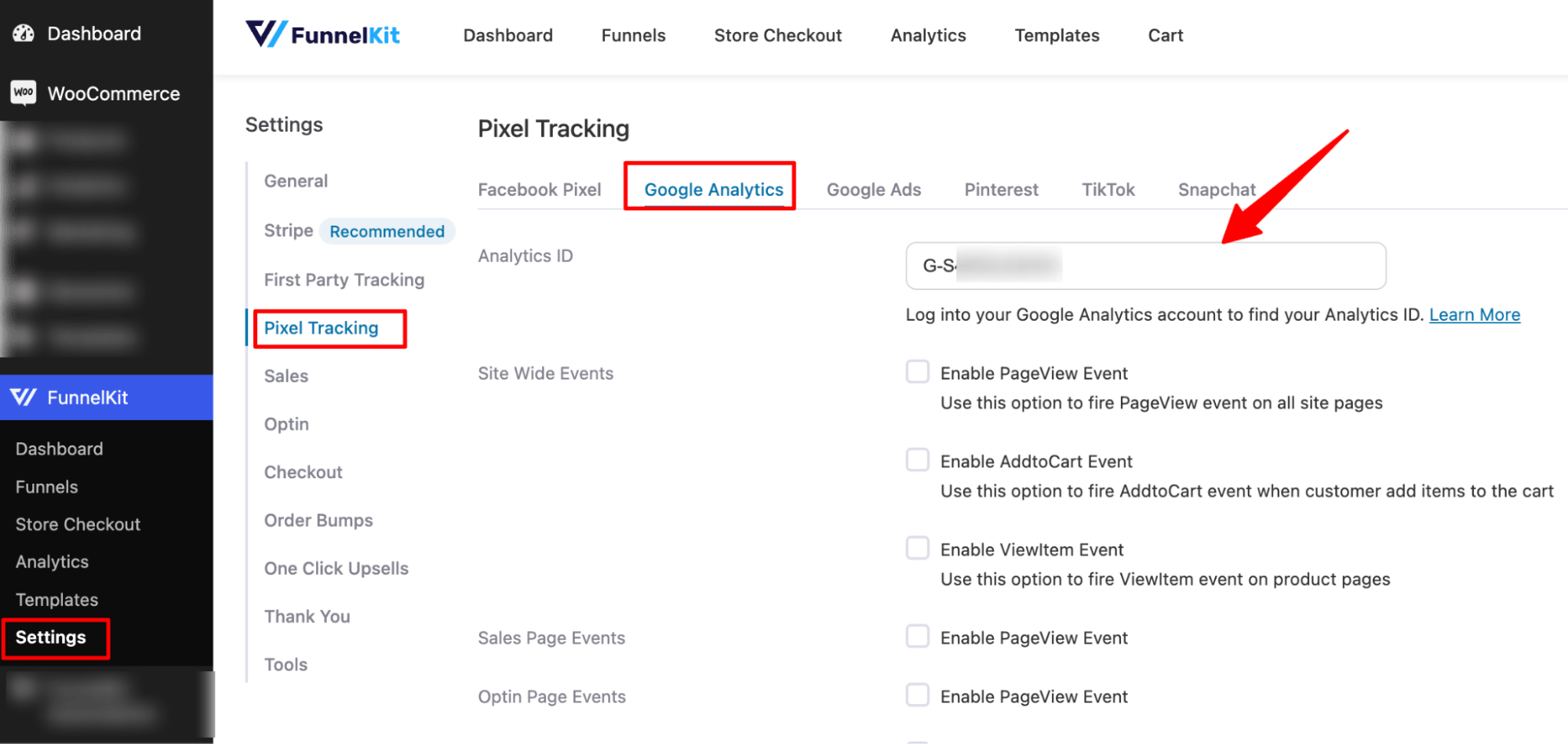Switch to the Pinterest tab

(x=1001, y=190)
